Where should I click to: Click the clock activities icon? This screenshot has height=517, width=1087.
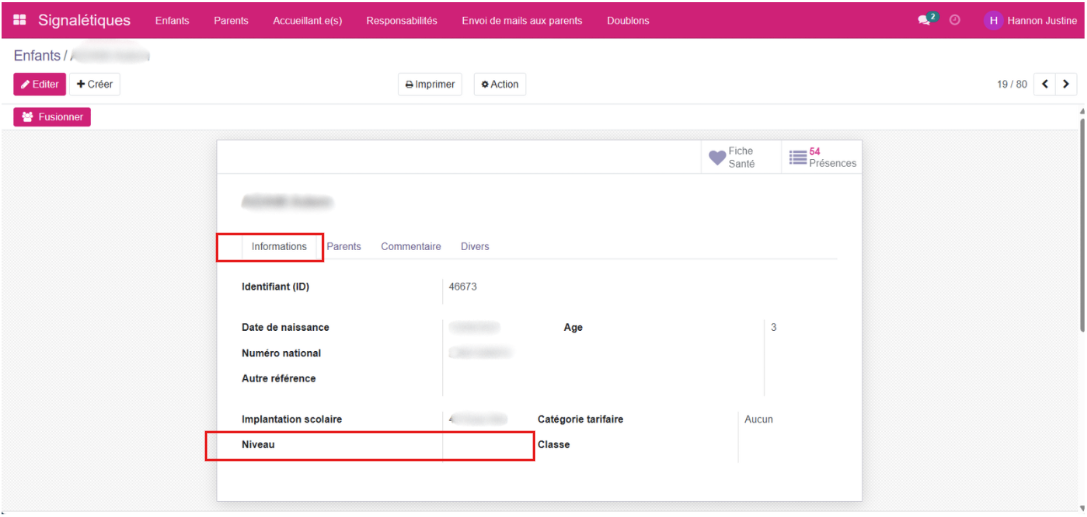click(955, 20)
